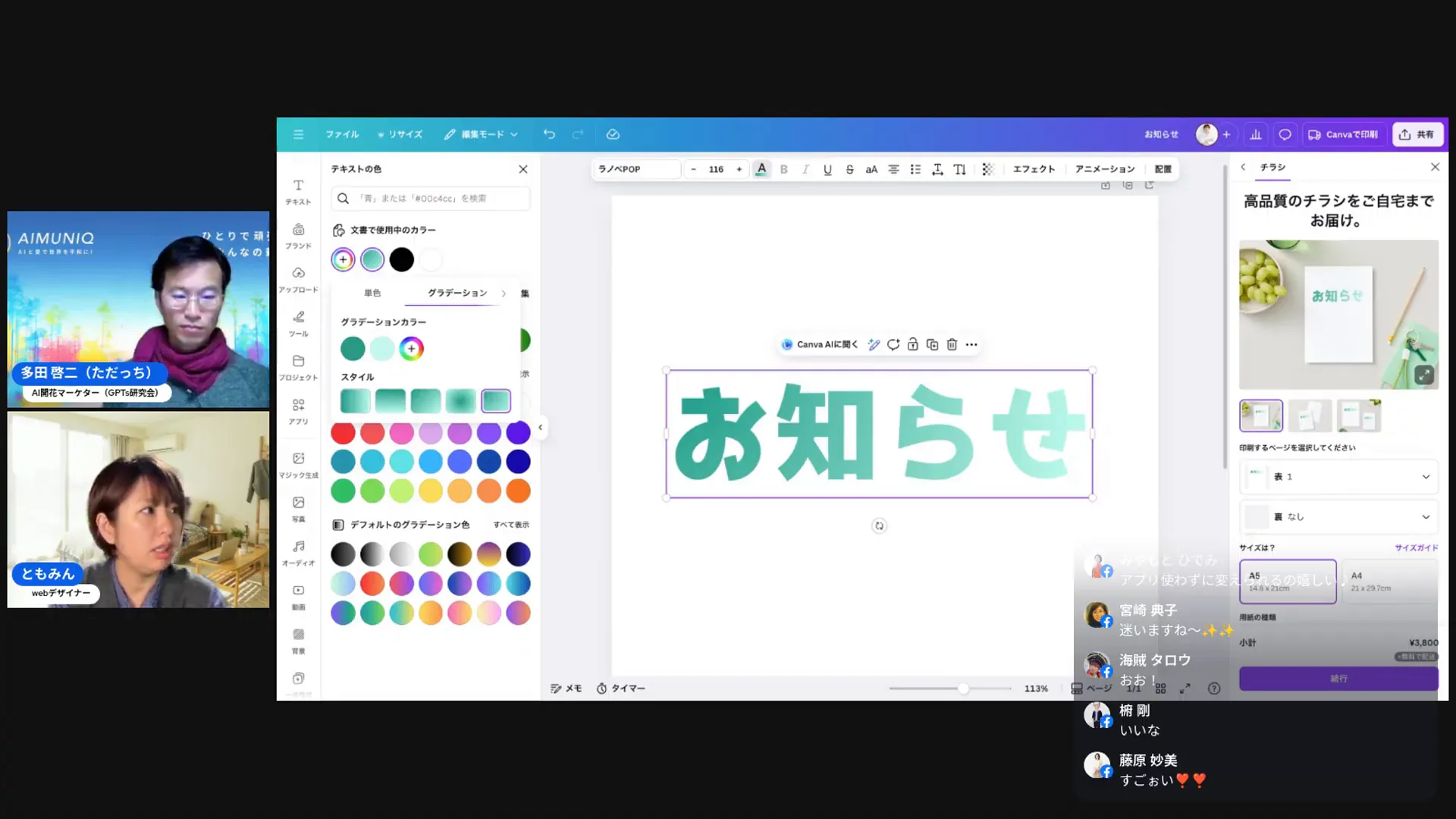Image resolution: width=1456 pixels, height=819 pixels.
Task: Expand the gradient style row chevron
Action: [504, 293]
